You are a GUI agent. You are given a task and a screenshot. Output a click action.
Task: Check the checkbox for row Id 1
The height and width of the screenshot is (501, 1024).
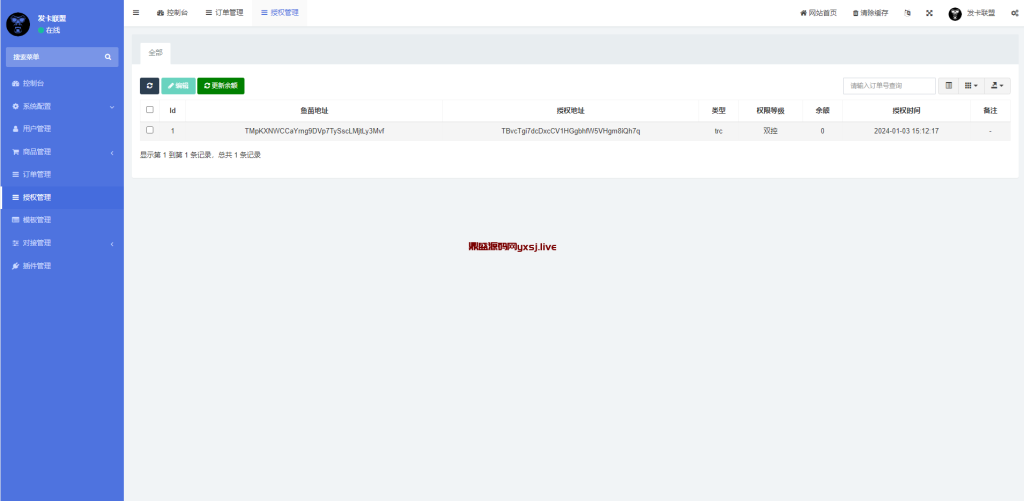150,130
